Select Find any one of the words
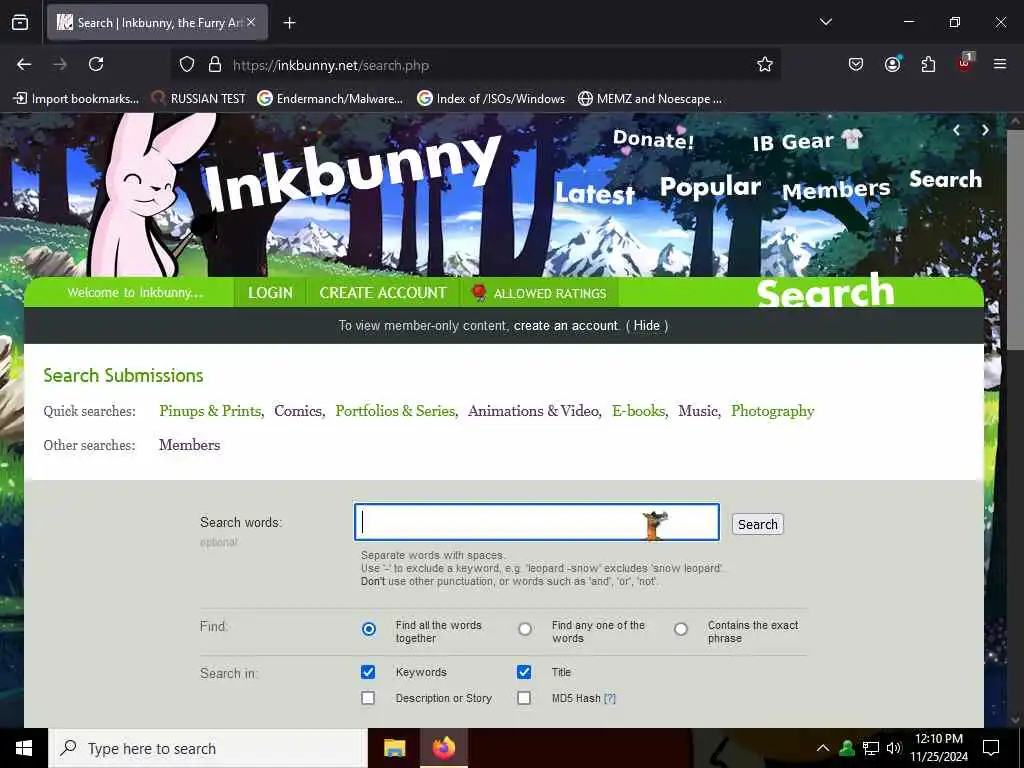 pyautogui.click(x=525, y=629)
